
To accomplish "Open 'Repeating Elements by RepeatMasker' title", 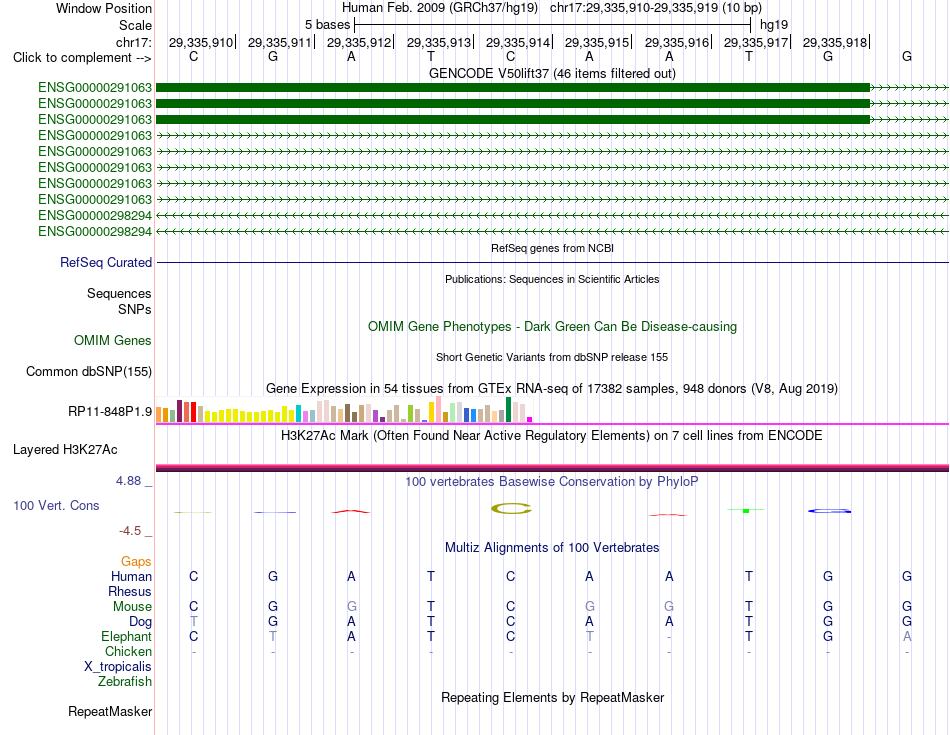I will pyautogui.click(x=552, y=698).
